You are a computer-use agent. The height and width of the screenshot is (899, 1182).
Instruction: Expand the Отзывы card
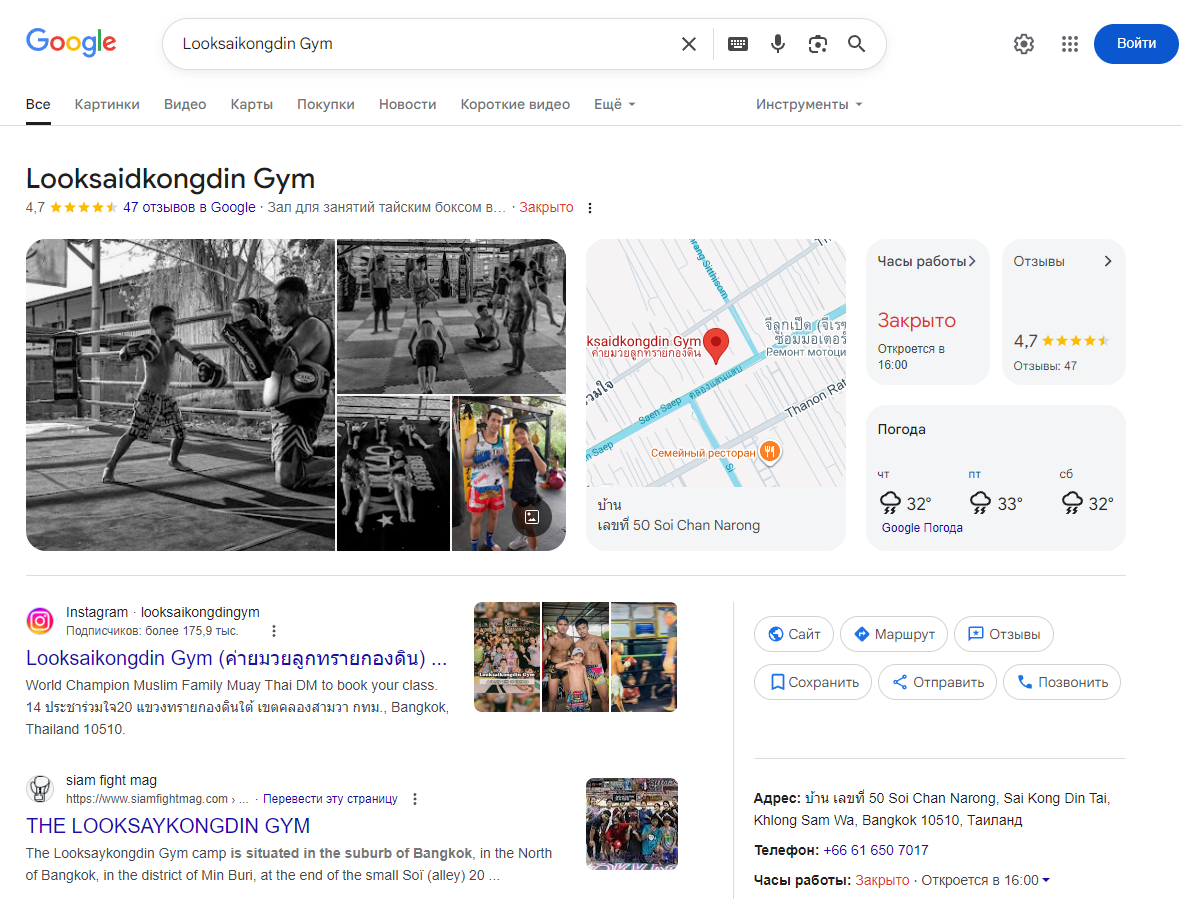1063,312
